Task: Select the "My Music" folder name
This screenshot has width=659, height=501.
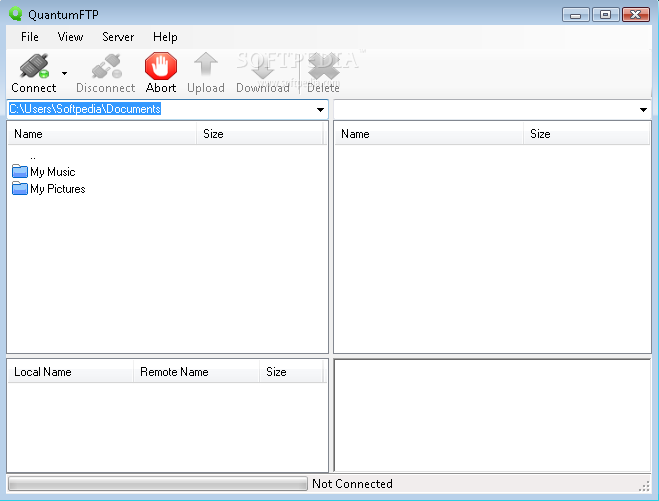Action: point(53,172)
